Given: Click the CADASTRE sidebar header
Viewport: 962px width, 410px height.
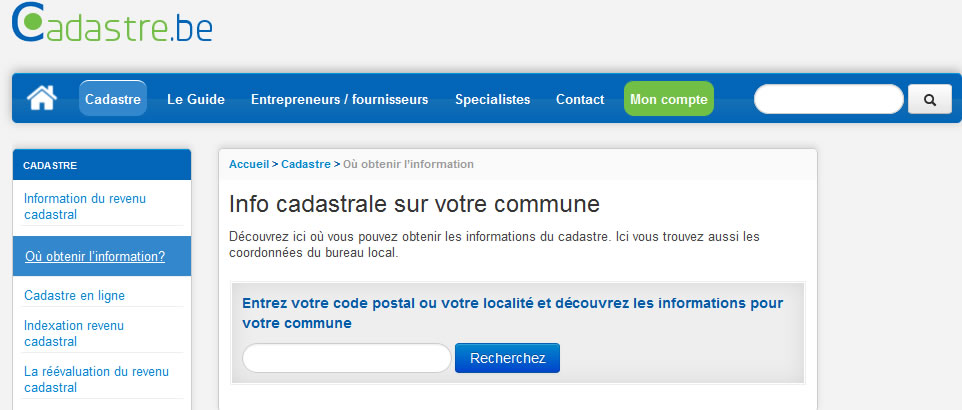Looking at the screenshot, I should pyautogui.click(x=50, y=165).
